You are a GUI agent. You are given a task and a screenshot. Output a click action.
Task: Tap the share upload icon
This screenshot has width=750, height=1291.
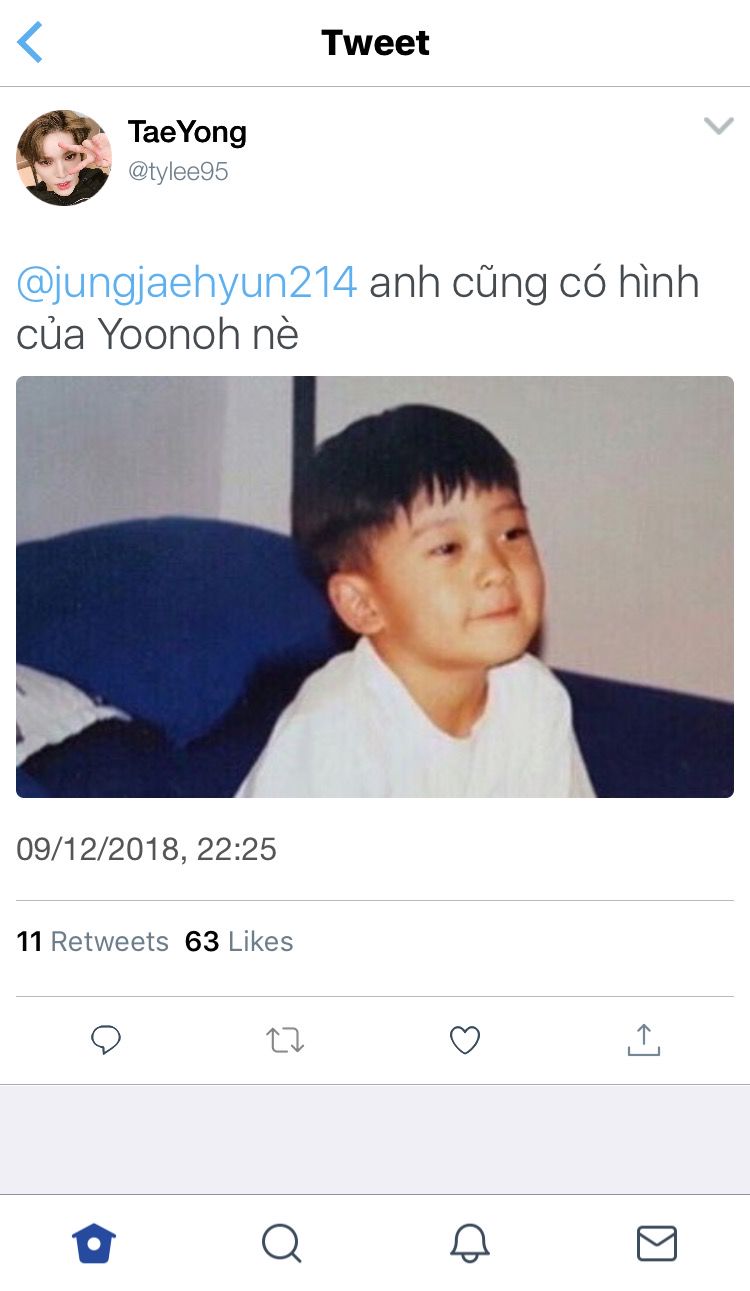pos(644,1040)
